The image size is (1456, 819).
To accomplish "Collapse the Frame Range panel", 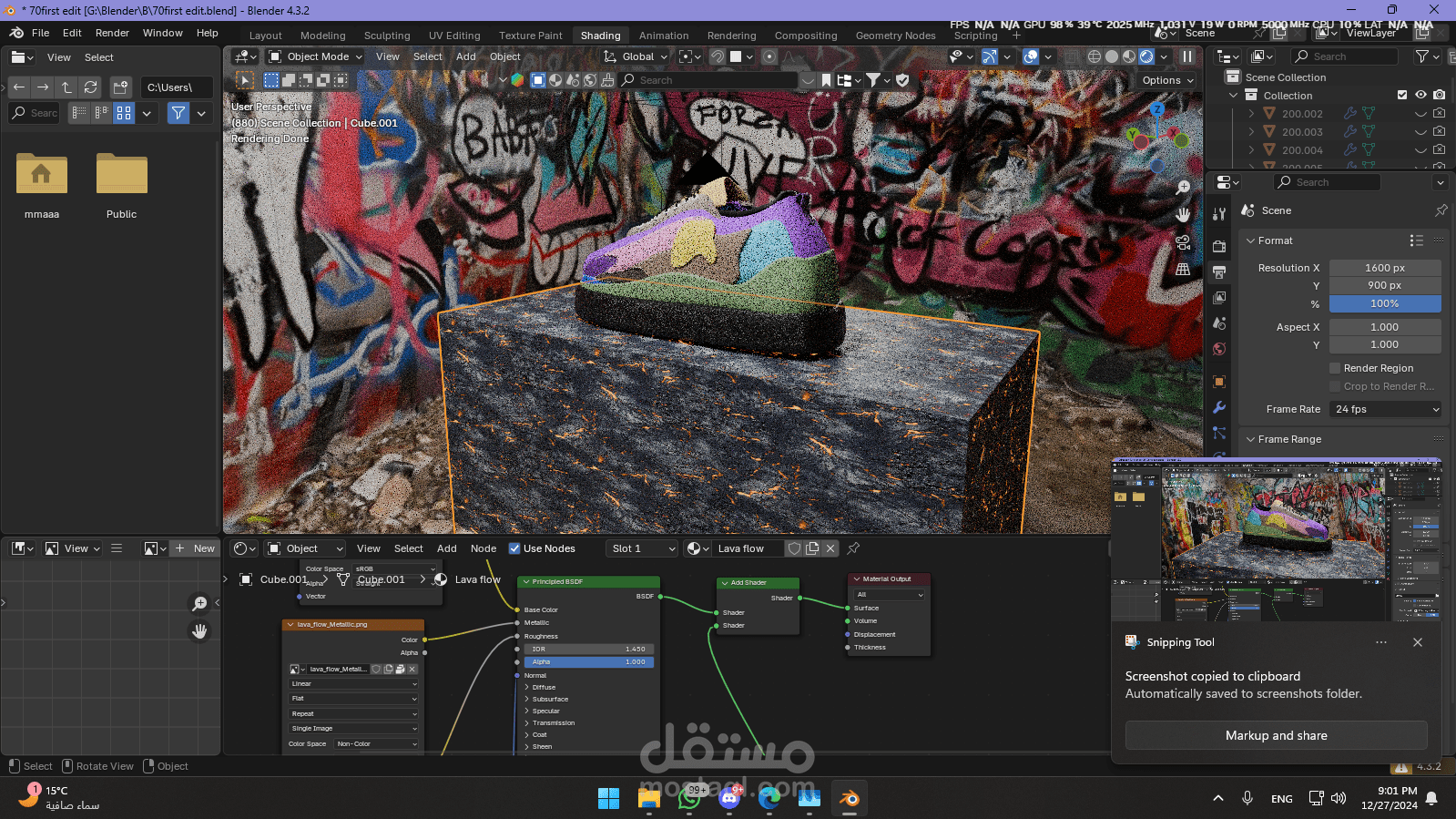I will 1250,439.
